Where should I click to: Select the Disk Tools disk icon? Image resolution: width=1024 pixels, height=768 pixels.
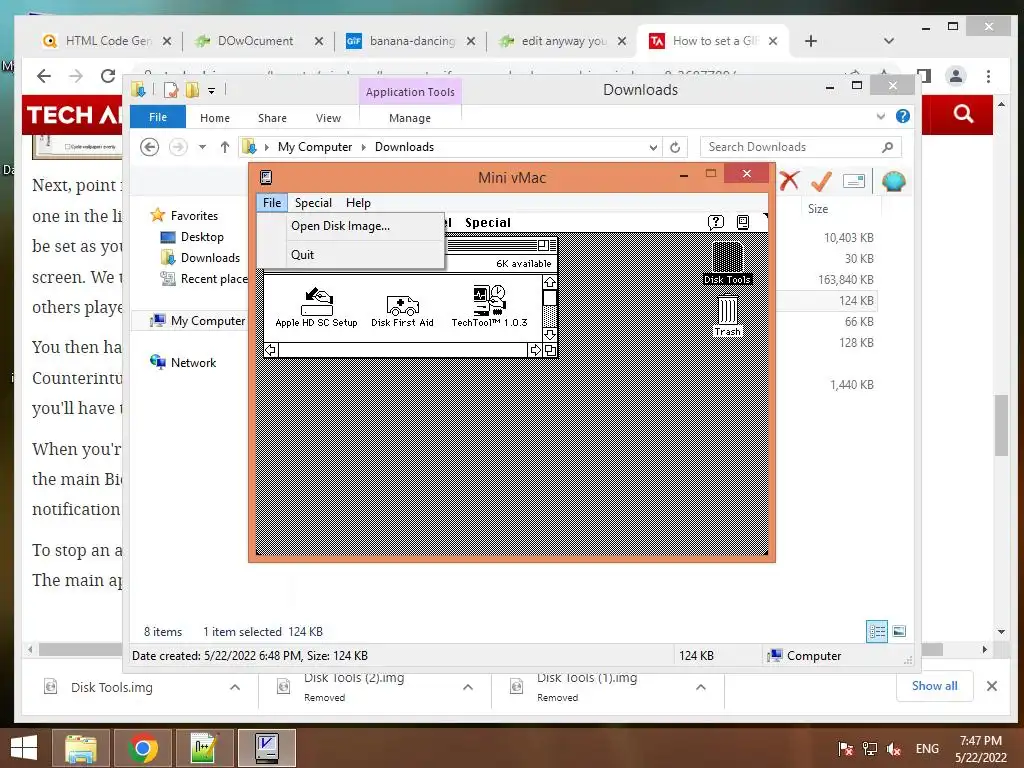click(x=727, y=263)
